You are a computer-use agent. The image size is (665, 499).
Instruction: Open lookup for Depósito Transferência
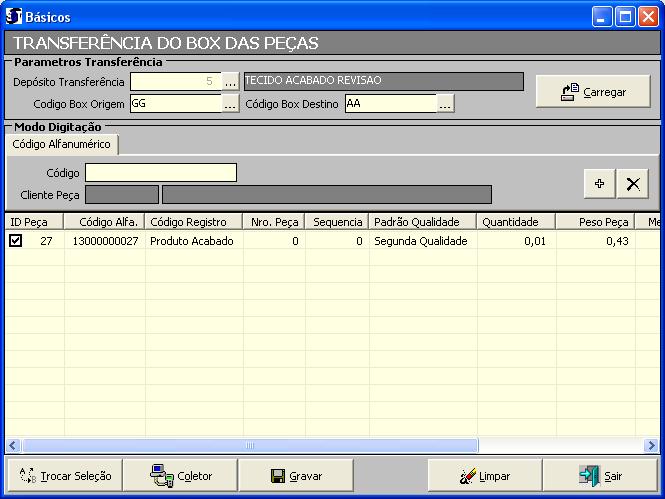pyautogui.click(x=230, y=81)
